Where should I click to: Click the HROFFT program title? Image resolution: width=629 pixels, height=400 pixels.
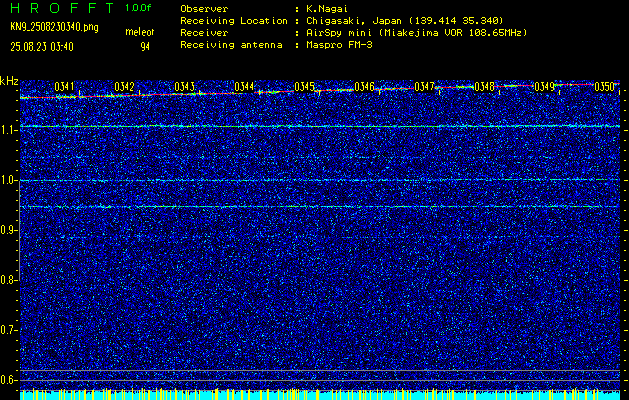pos(61,8)
